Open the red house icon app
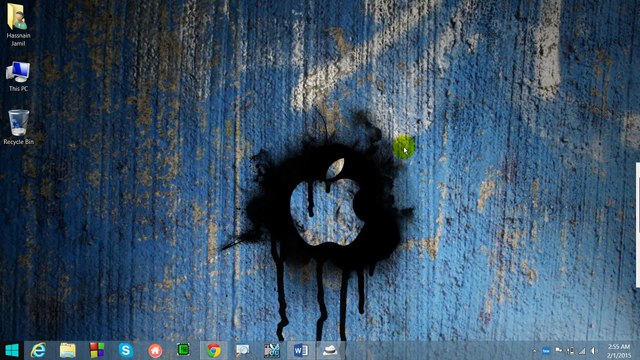Viewport: 640px width, 360px height. tap(155, 351)
